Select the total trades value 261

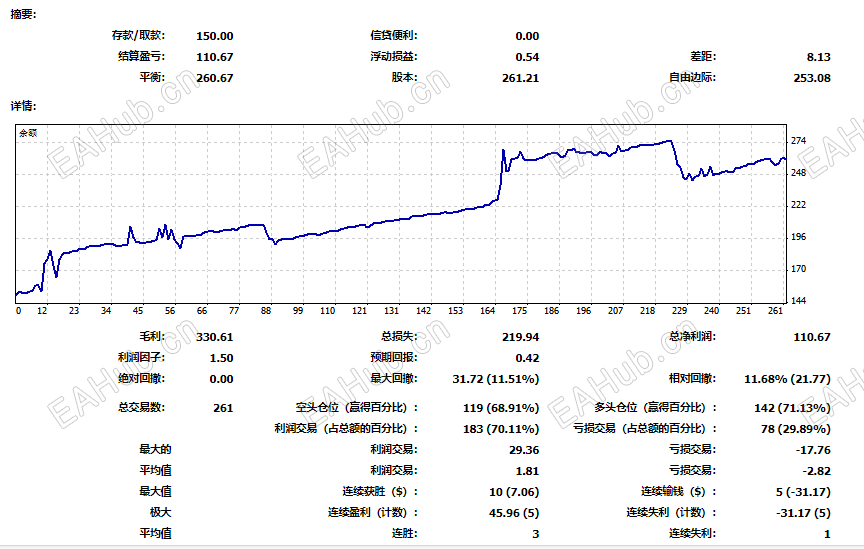click(x=223, y=408)
